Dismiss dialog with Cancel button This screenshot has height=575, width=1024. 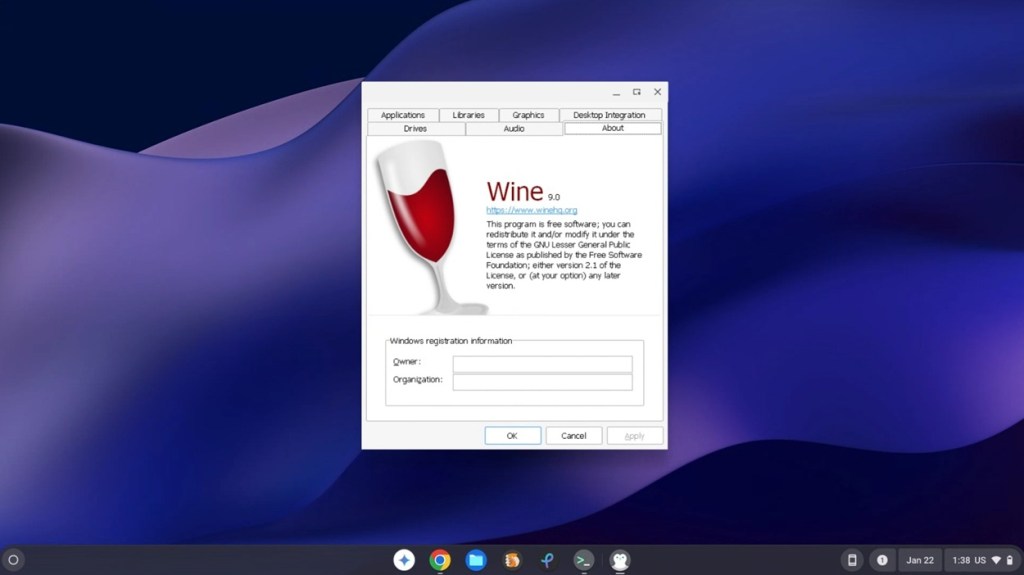click(x=573, y=436)
